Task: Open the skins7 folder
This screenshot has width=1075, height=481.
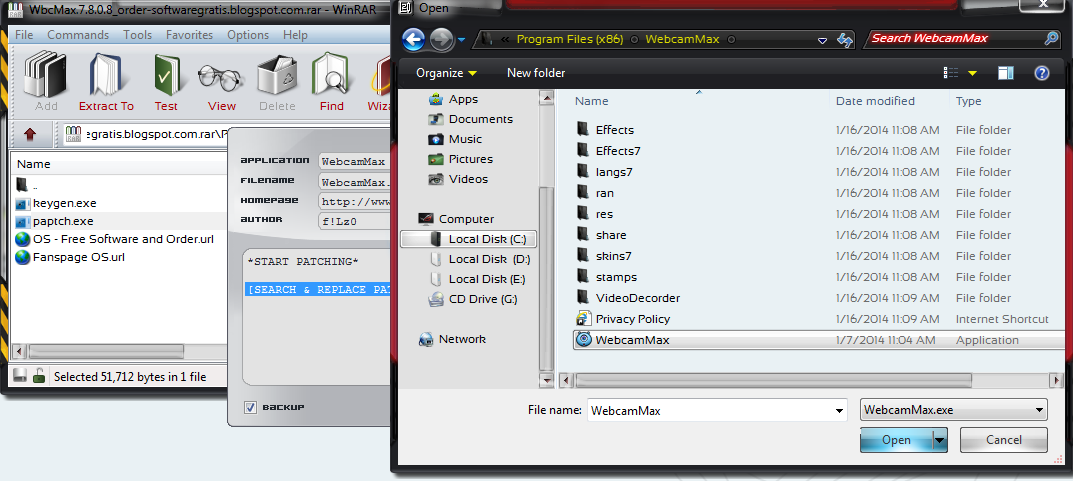Action: coord(614,256)
